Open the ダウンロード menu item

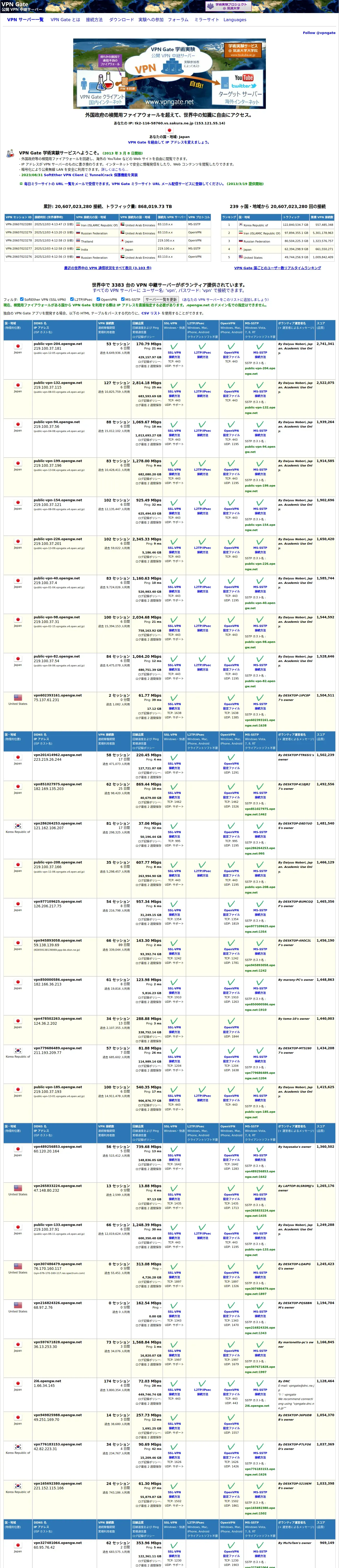tap(121, 20)
